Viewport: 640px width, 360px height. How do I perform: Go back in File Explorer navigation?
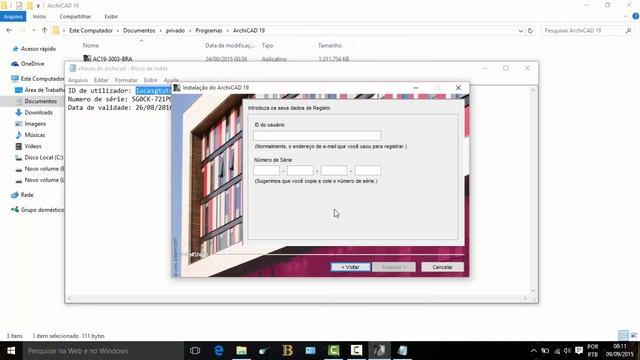[x=9, y=31]
